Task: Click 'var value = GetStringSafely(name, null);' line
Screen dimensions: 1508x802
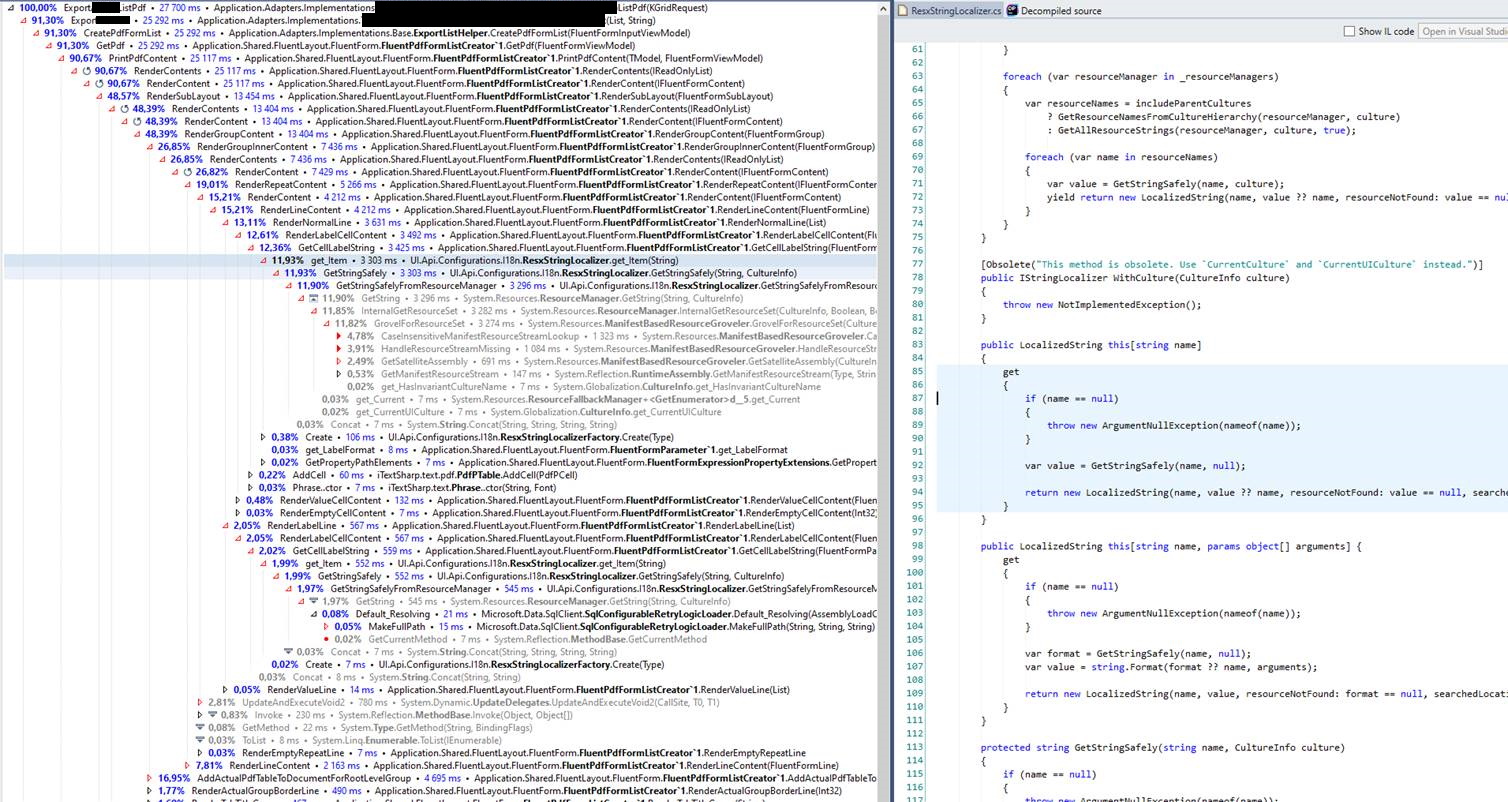Action: coord(1135,466)
